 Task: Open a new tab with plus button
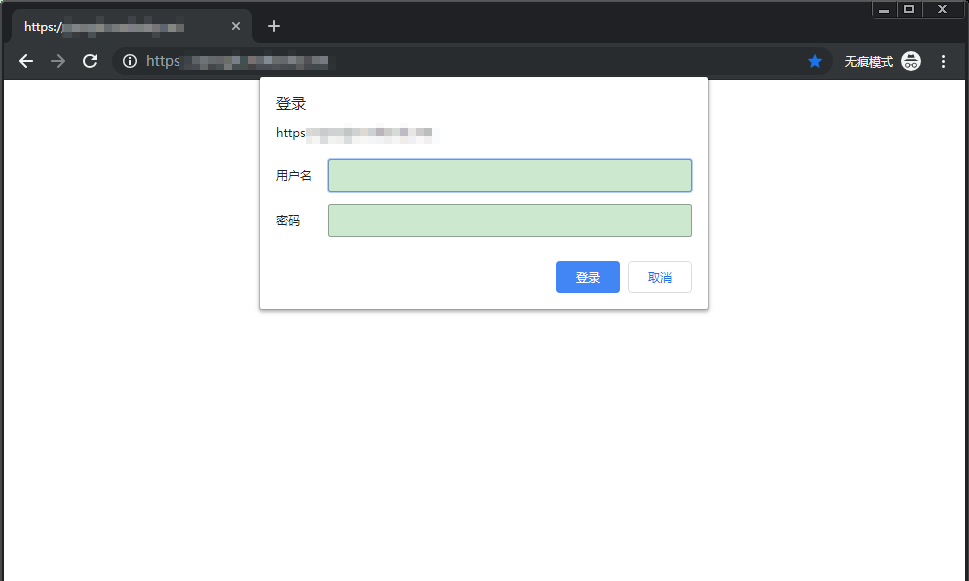click(274, 26)
